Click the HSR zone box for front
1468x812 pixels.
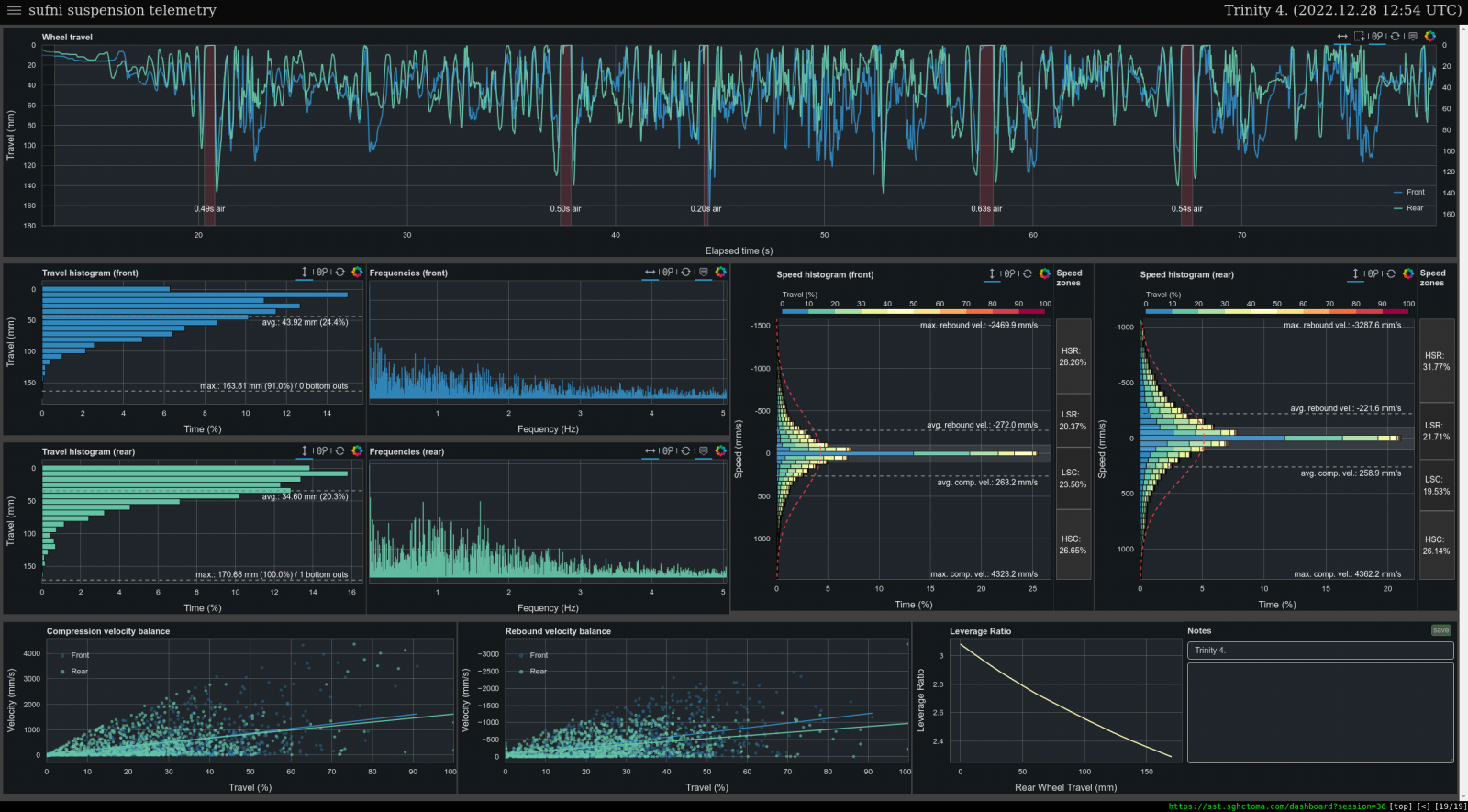1073,357
